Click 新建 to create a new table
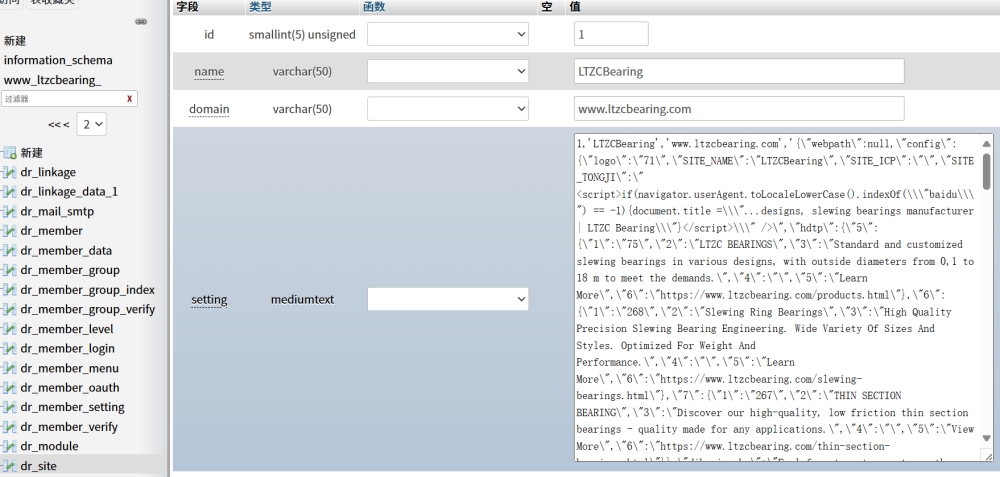This screenshot has height=477, width=1000. click(32, 153)
